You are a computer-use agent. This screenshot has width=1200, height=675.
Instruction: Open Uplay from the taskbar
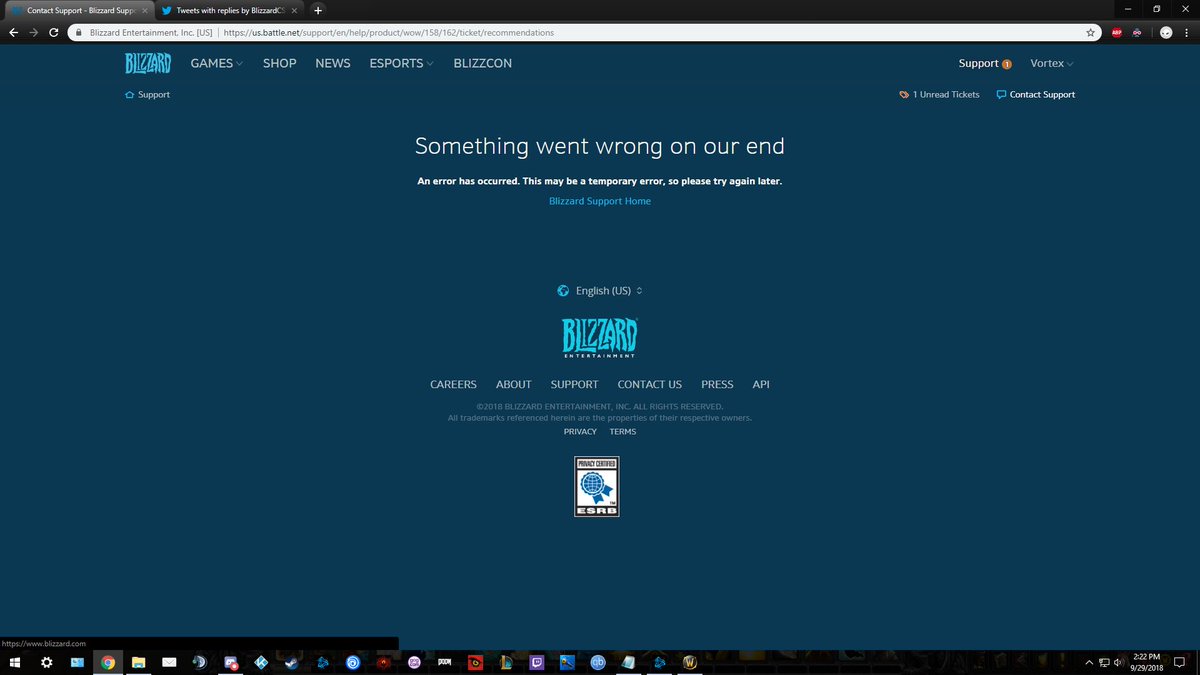click(x=353, y=662)
